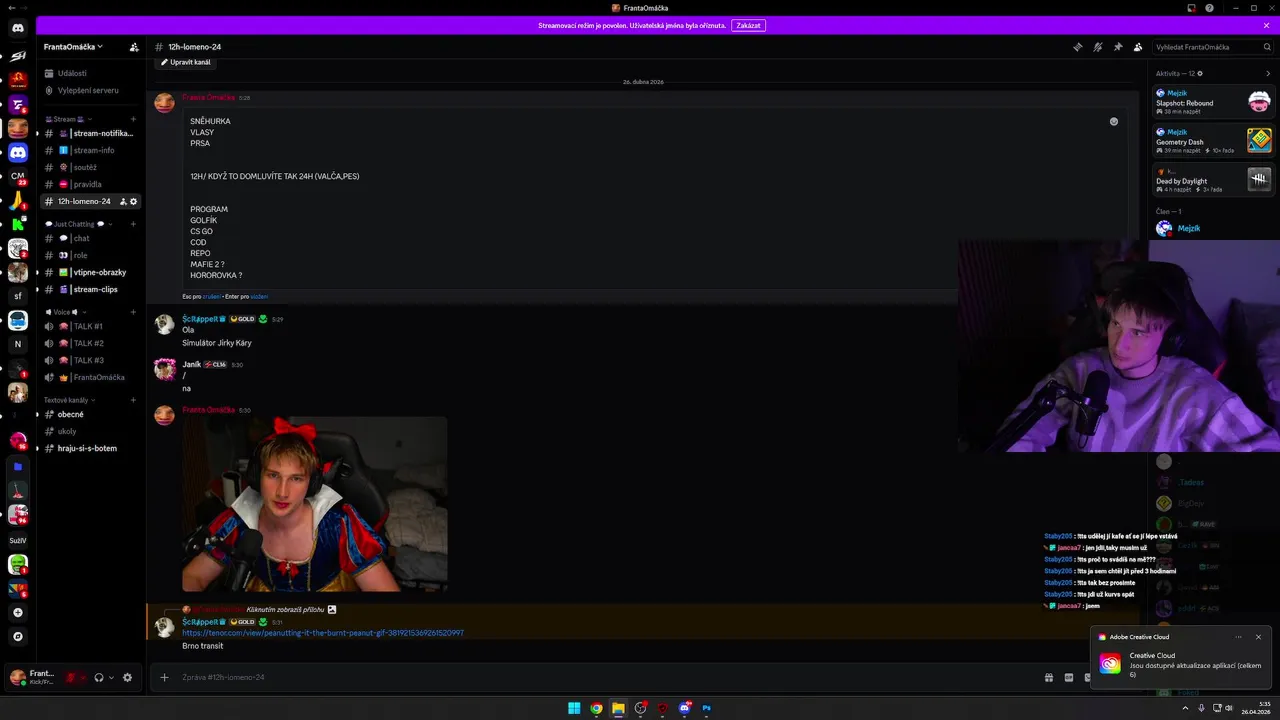Open the ukoly channel
This screenshot has width=1280, height=720.
tap(92, 431)
